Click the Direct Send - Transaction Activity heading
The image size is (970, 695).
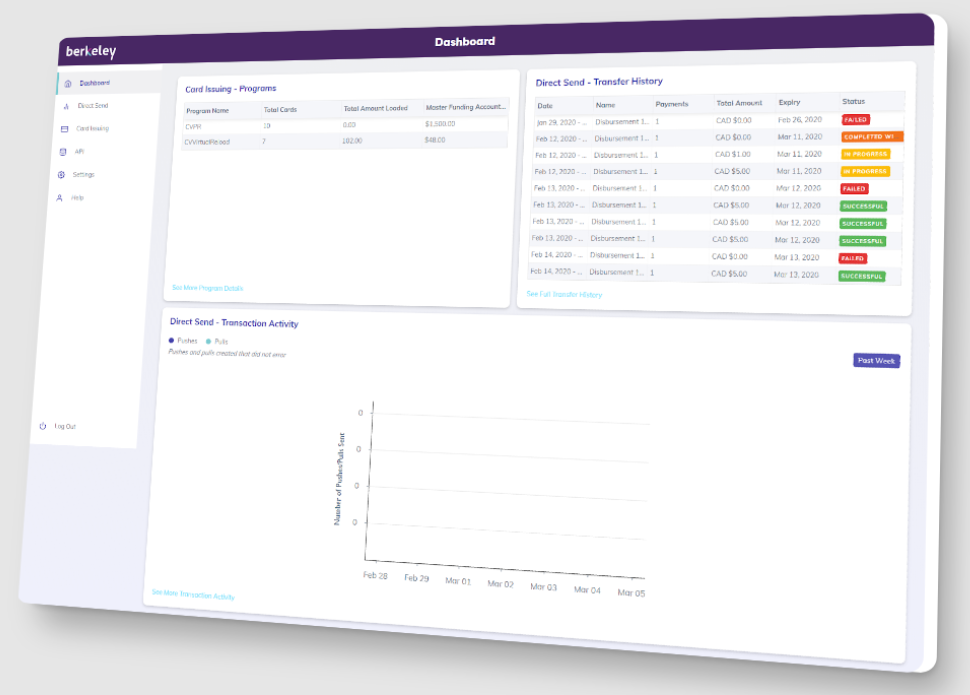coord(234,322)
